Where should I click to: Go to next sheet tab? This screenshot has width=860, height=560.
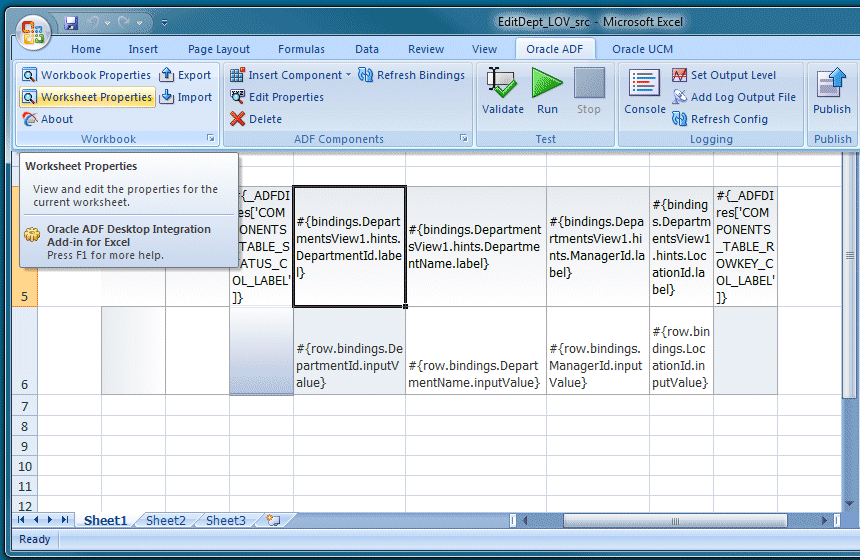(50, 519)
